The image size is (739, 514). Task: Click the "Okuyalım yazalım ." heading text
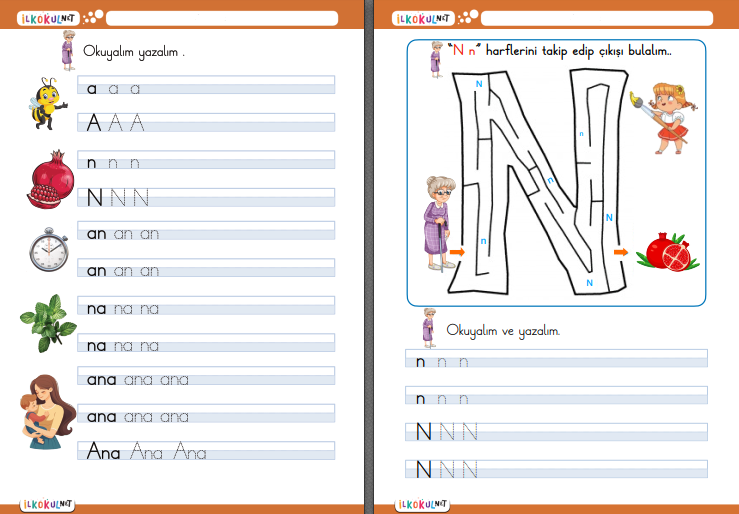pos(134,51)
